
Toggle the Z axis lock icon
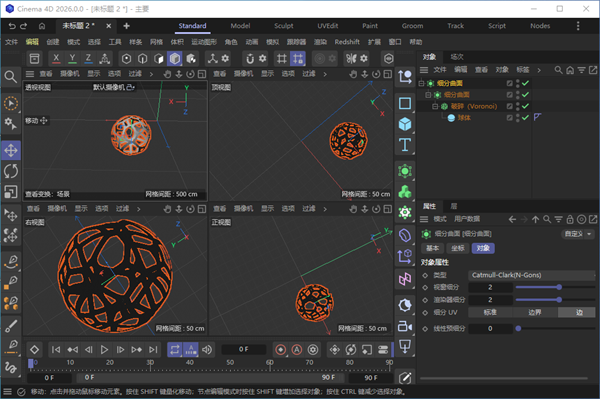tap(88, 59)
